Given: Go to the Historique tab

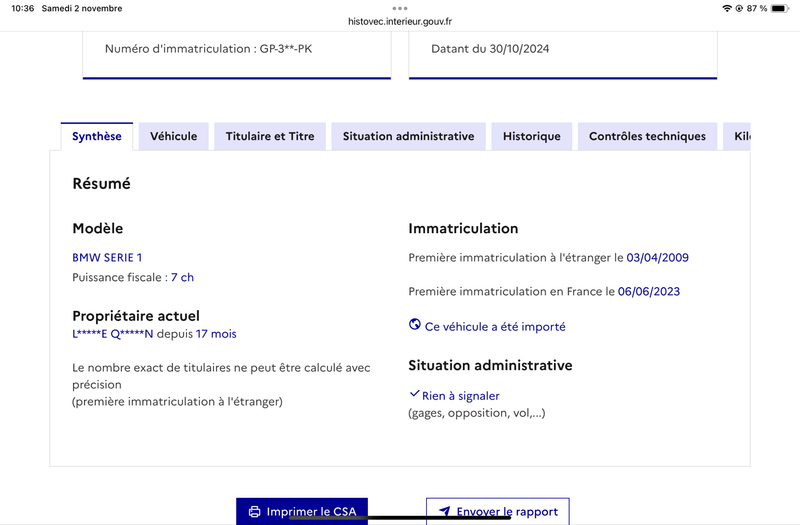Looking at the screenshot, I should 532,136.
